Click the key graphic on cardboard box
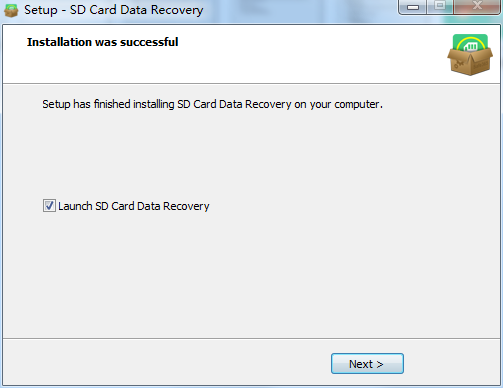Screen dimensions: 503x388 tap(459, 64)
